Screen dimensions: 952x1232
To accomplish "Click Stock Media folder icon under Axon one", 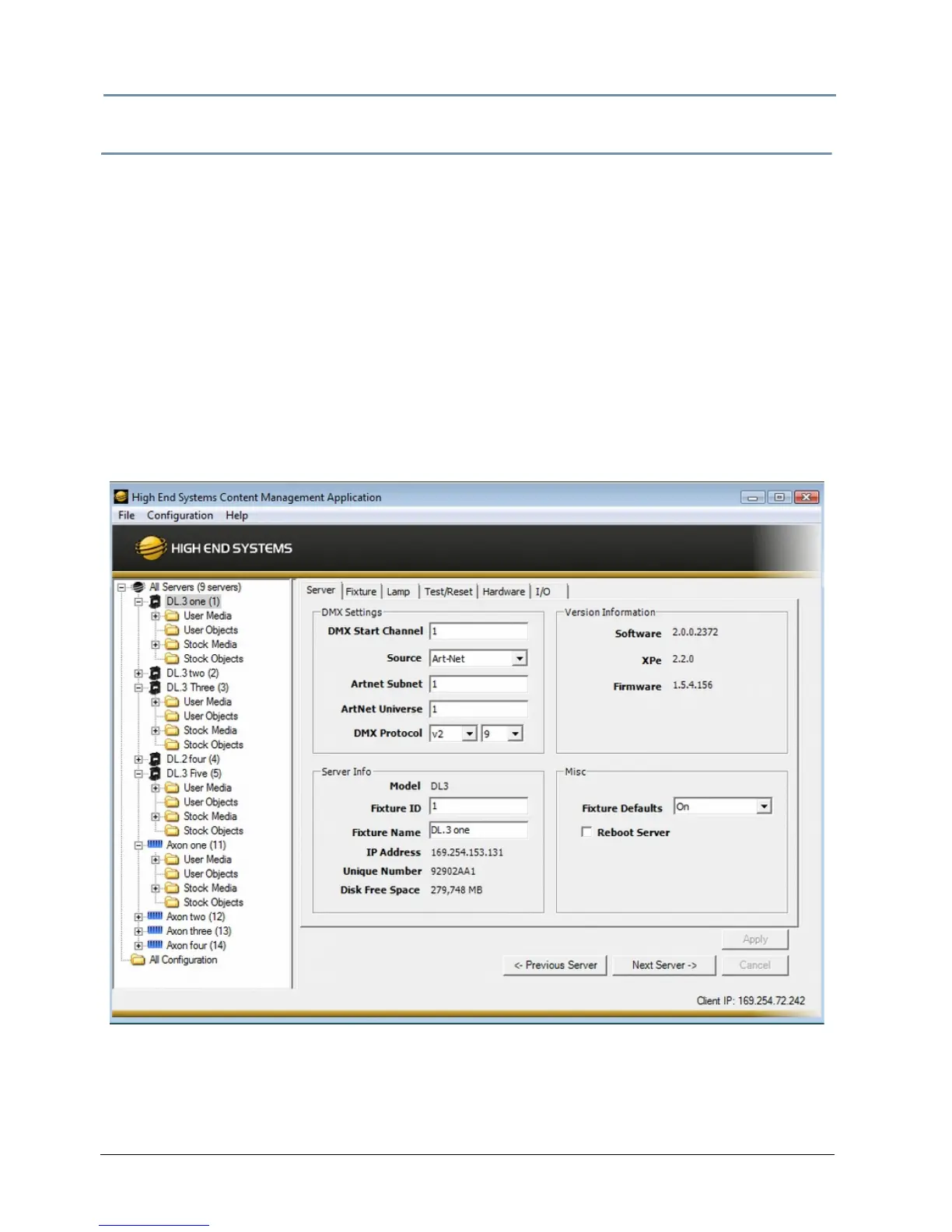I will (172, 888).
